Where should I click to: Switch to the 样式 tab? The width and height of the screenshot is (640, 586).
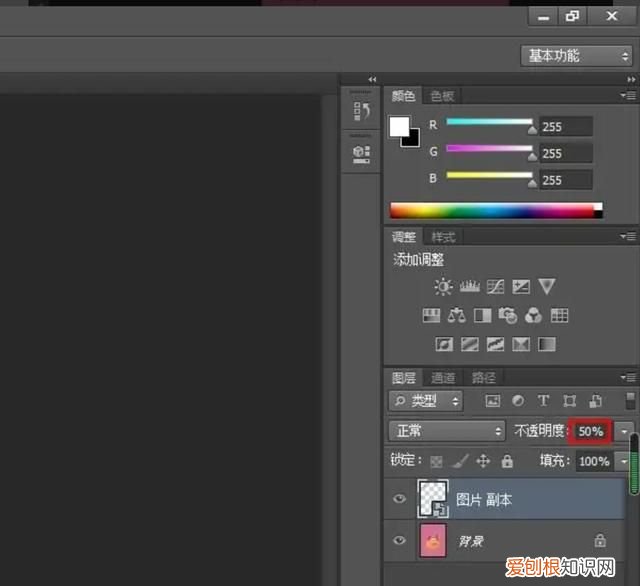tap(443, 237)
